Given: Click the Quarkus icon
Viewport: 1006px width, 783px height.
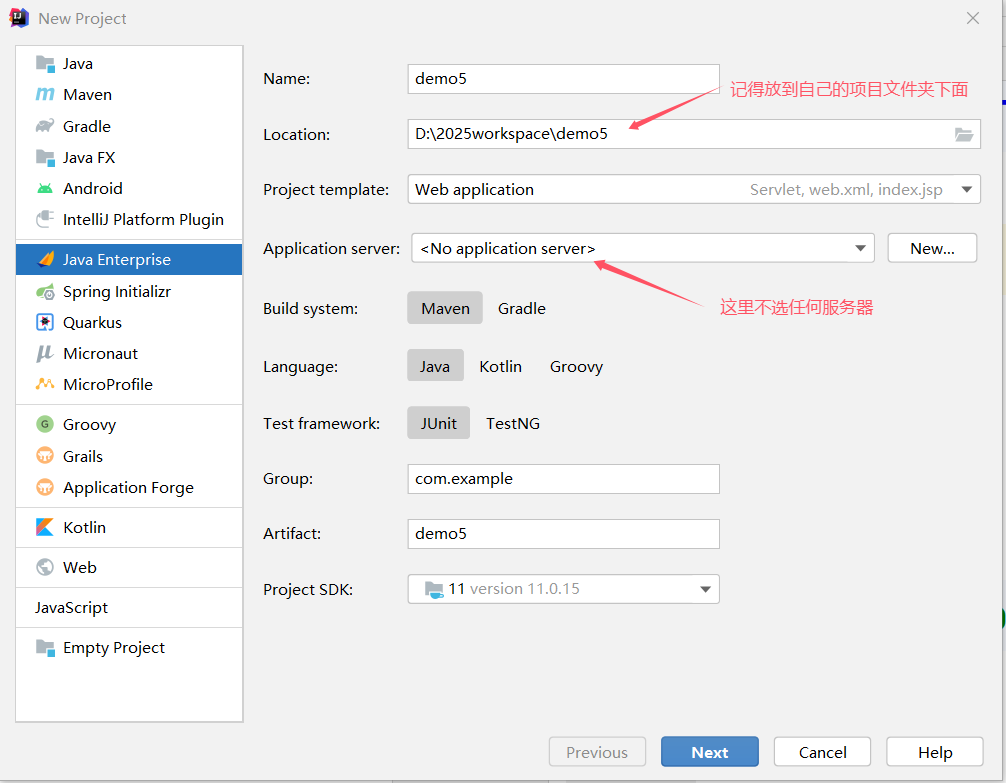Looking at the screenshot, I should pos(45,322).
